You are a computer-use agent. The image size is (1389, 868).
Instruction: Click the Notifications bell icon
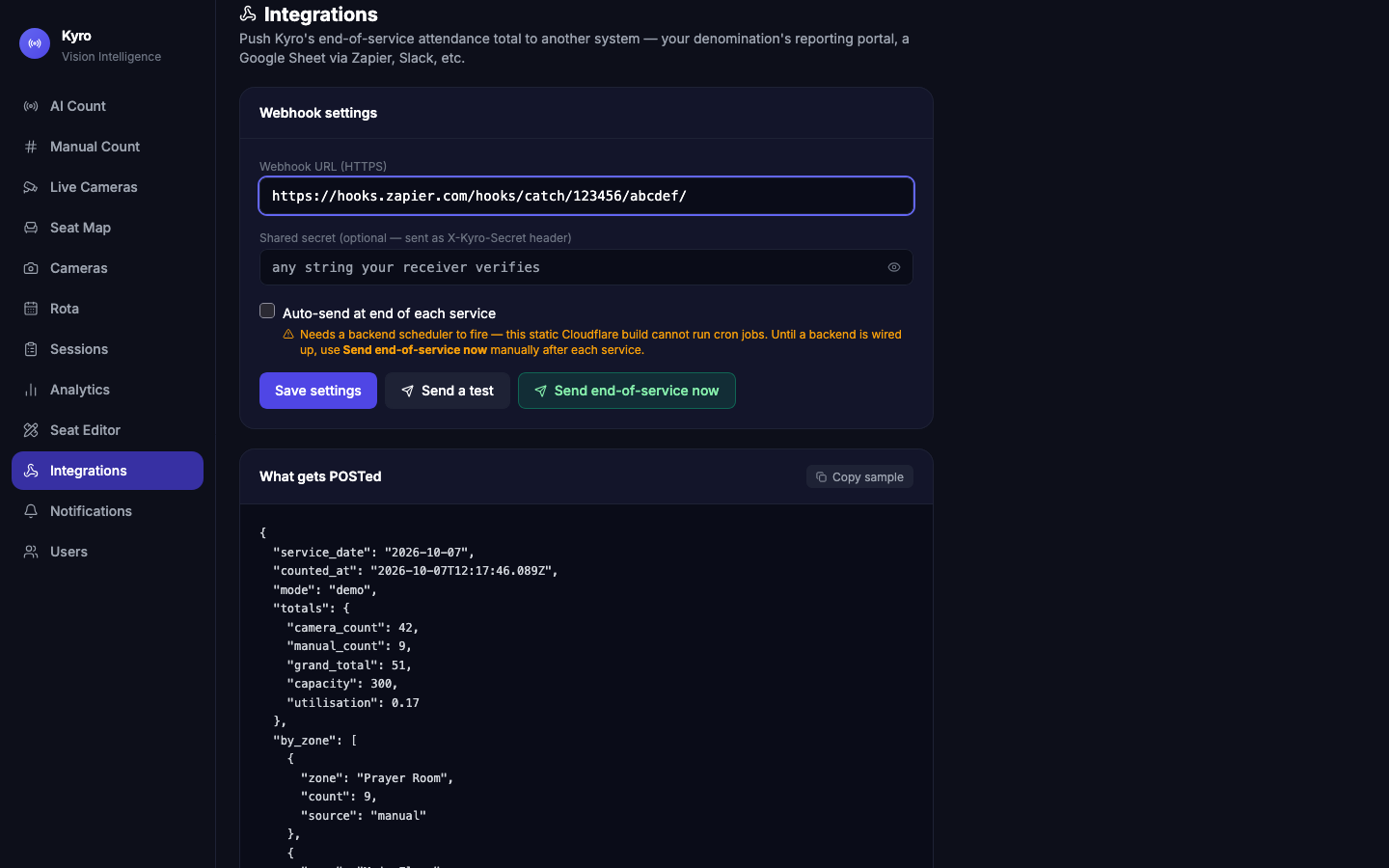31,511
